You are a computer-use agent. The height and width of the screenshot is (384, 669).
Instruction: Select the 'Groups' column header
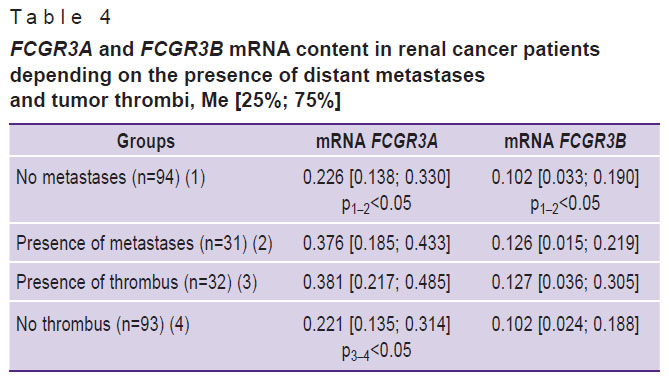[x=146, y=141]
